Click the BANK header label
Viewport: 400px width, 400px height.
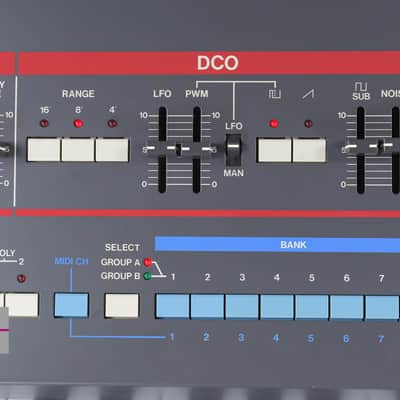(x=293, y=245)
